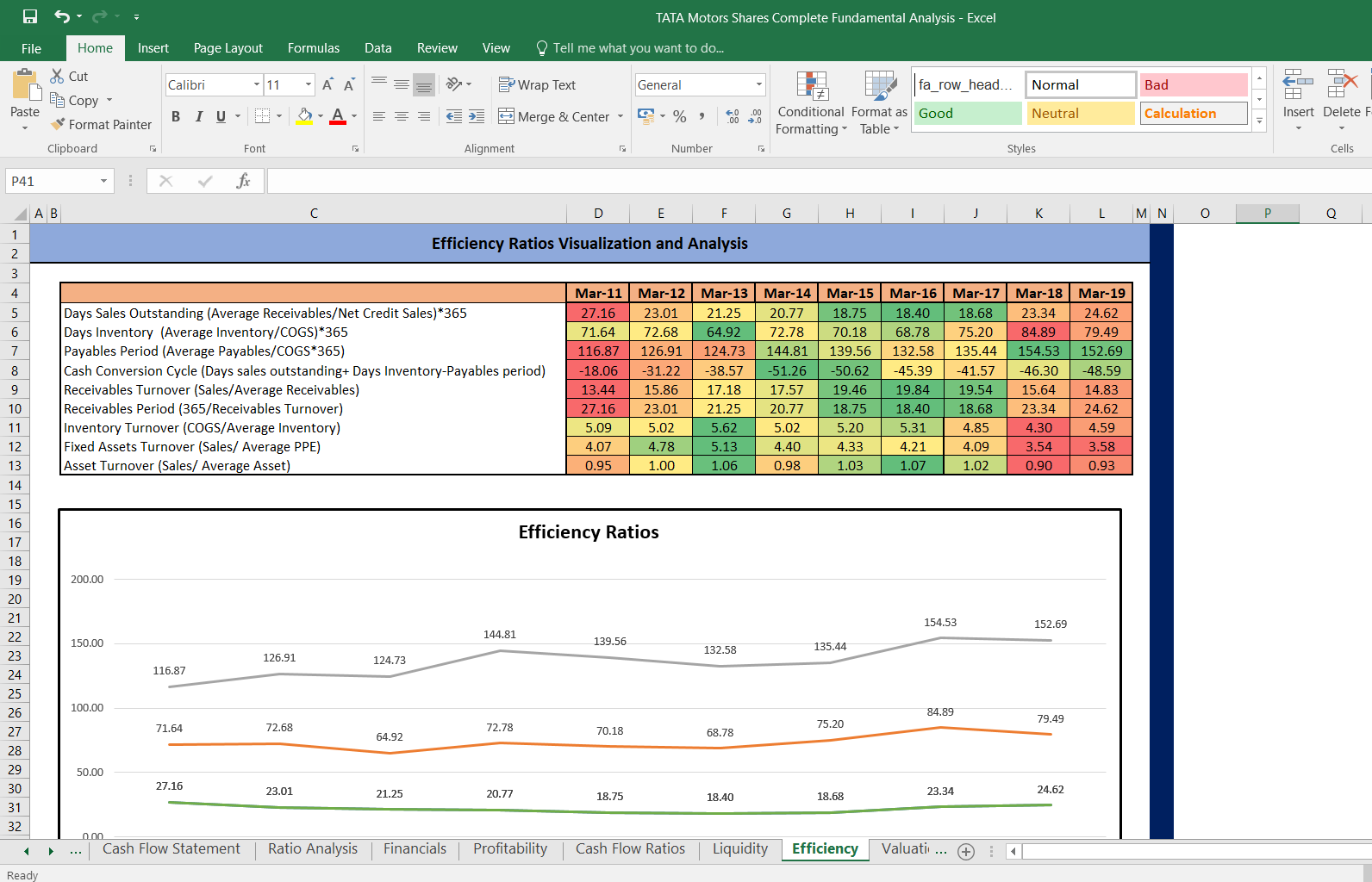
Task: Apply Comma Style format
Action: [702, 115]
